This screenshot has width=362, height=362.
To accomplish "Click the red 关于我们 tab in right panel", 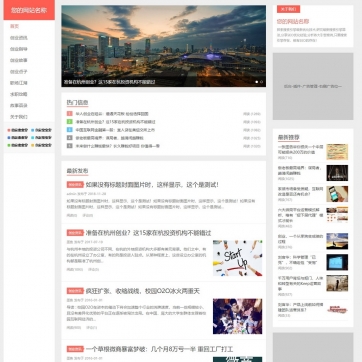I will click(288, 9).
